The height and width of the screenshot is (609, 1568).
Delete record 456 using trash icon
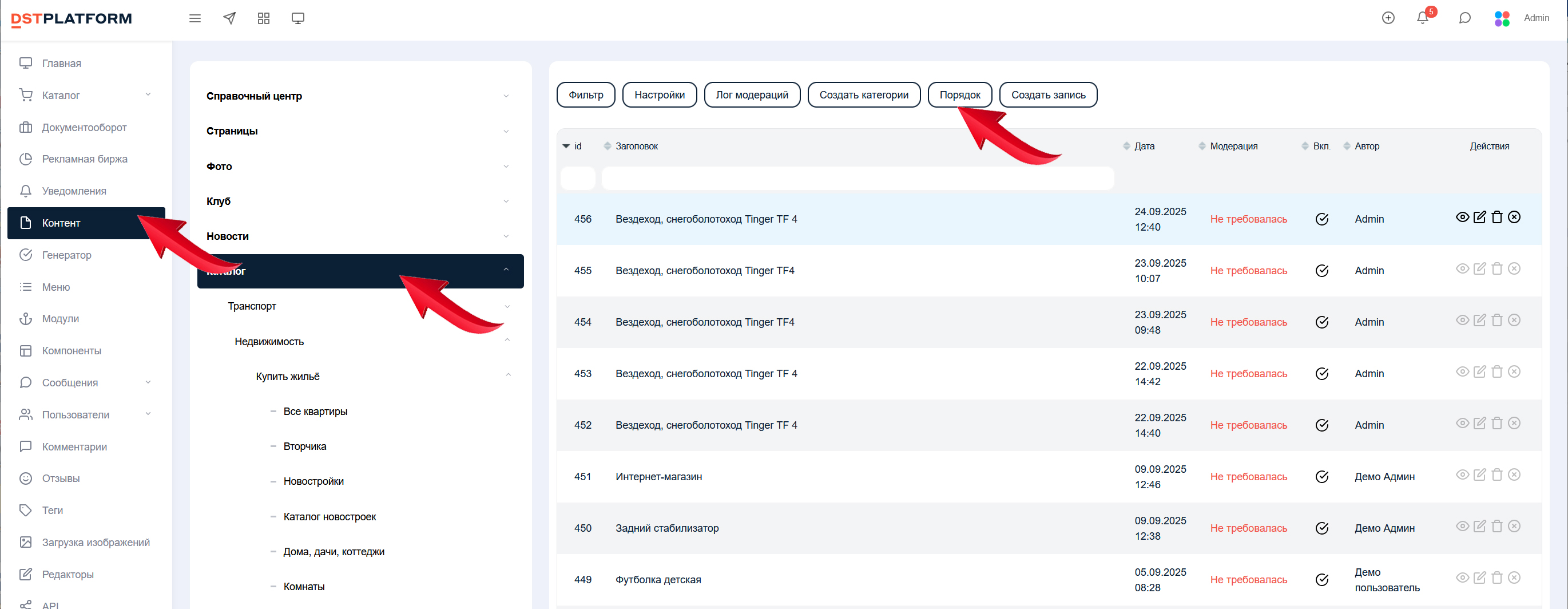(1497, 217)
